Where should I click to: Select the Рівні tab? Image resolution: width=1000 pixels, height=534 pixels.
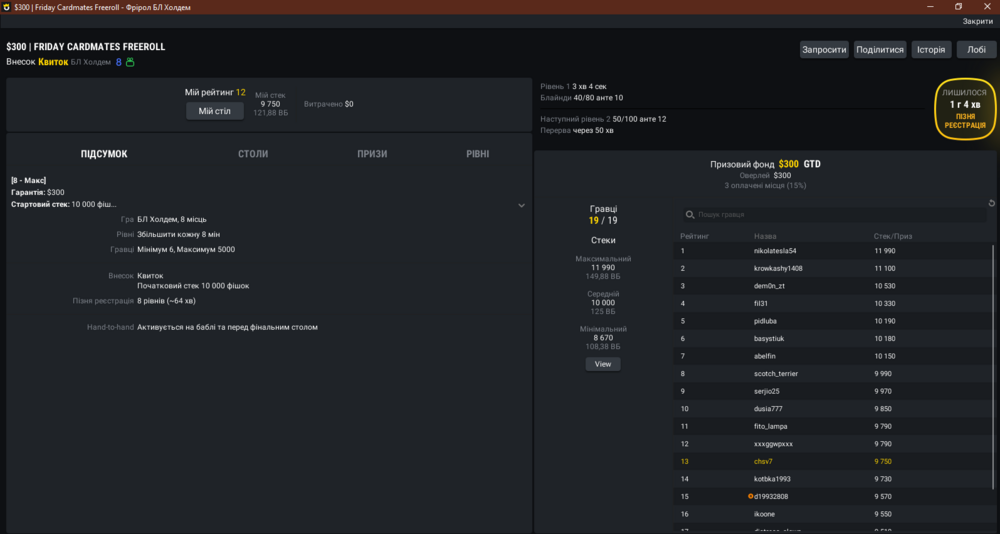tap(478, 154)
